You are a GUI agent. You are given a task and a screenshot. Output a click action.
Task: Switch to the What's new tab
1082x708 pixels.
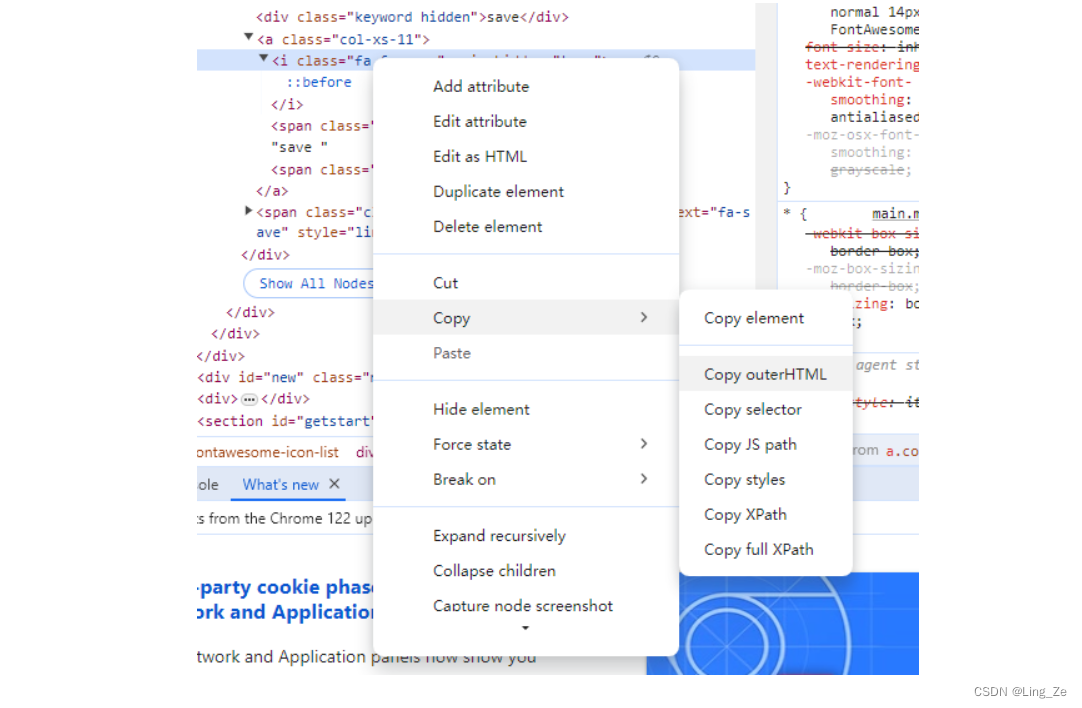coord(280,484)
